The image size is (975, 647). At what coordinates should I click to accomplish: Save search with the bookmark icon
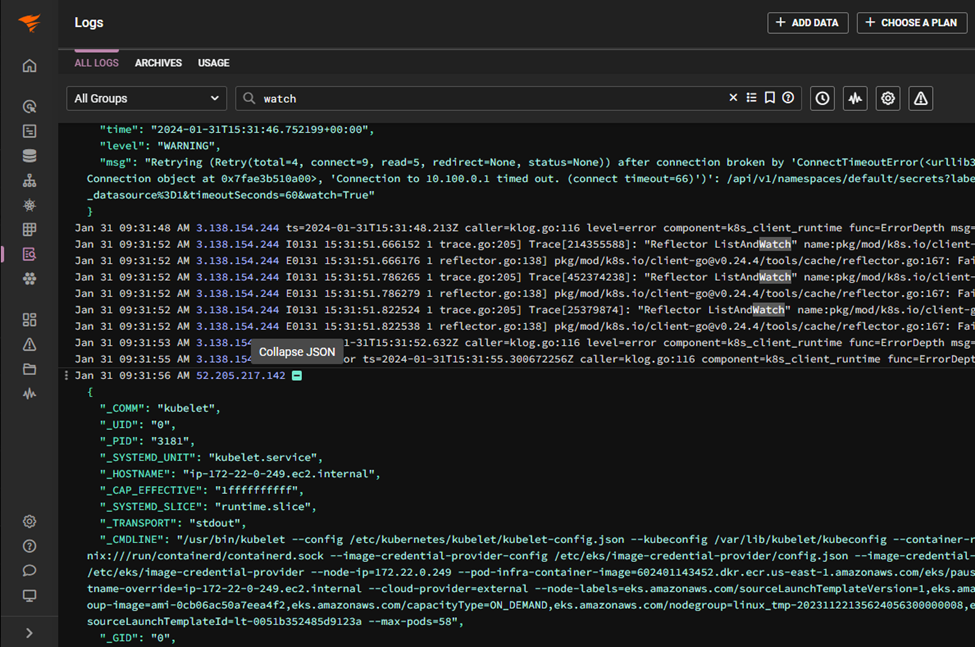coord(770,98)
